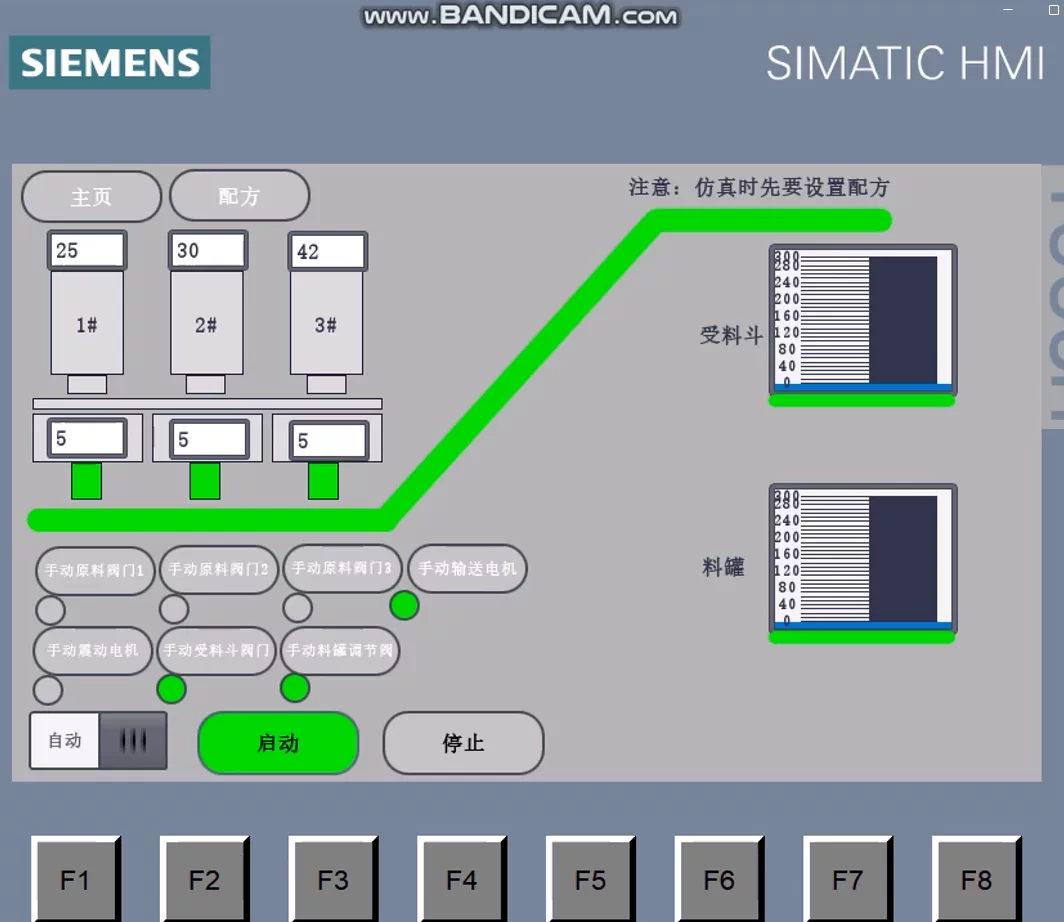Click green valve block under silo 2#
1064x922 pixels.
(x=204, y=481)
